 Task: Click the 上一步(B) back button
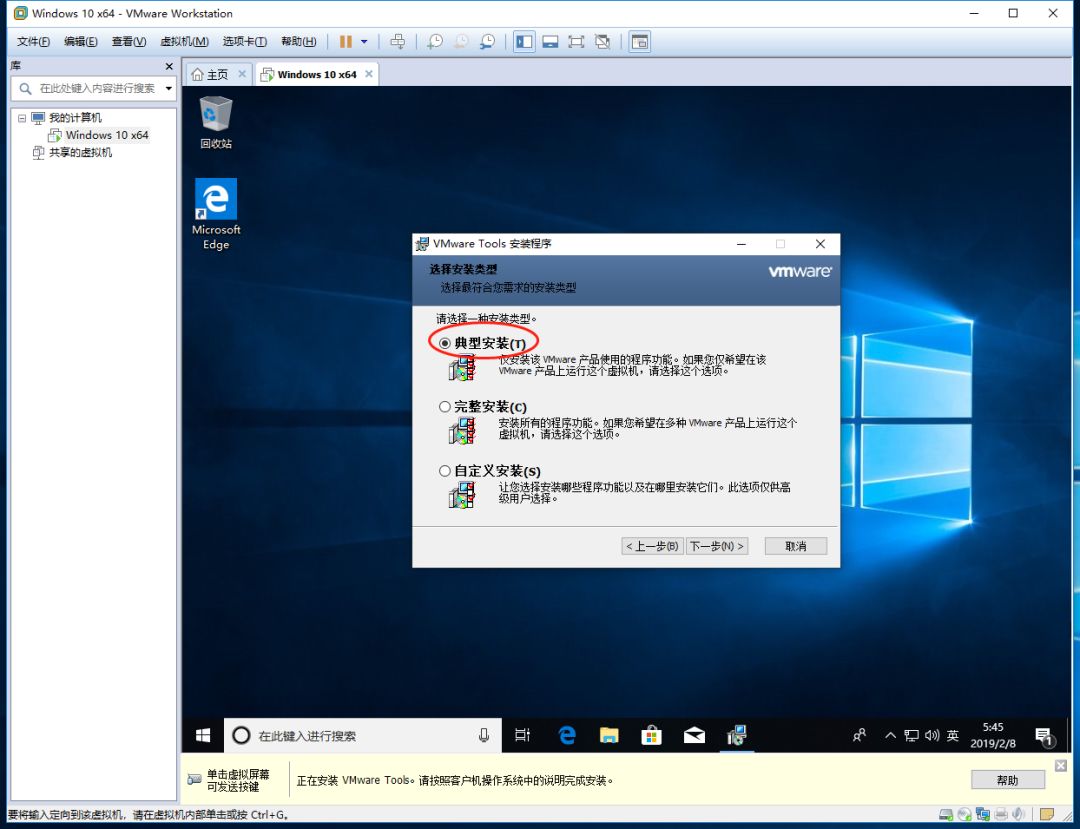click(x=652, y=546)
